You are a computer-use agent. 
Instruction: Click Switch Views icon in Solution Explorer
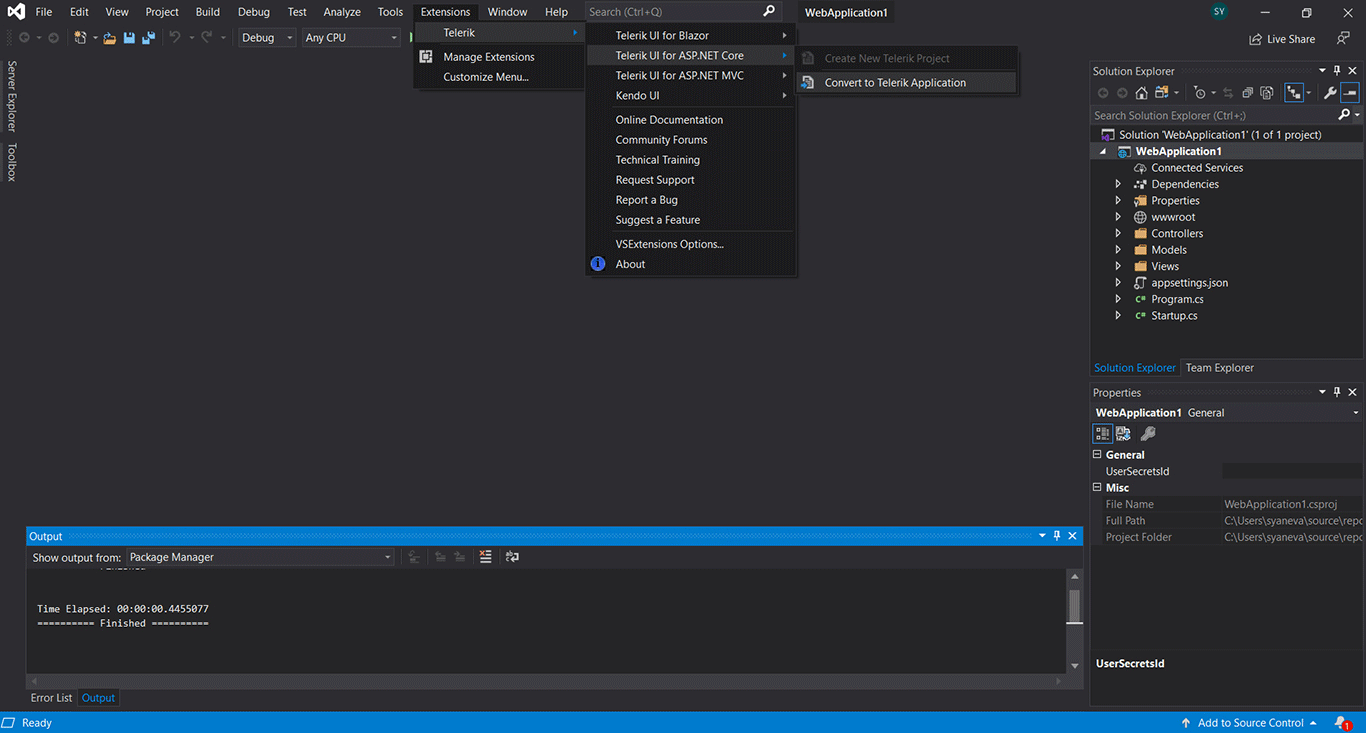point(1161,93)
